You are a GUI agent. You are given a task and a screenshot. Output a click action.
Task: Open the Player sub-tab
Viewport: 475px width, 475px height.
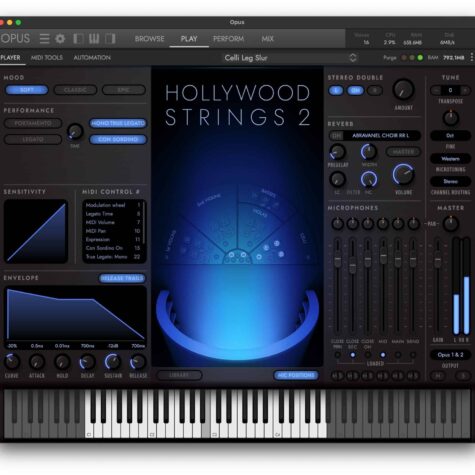pyautogui.click(x=10, y=58)
